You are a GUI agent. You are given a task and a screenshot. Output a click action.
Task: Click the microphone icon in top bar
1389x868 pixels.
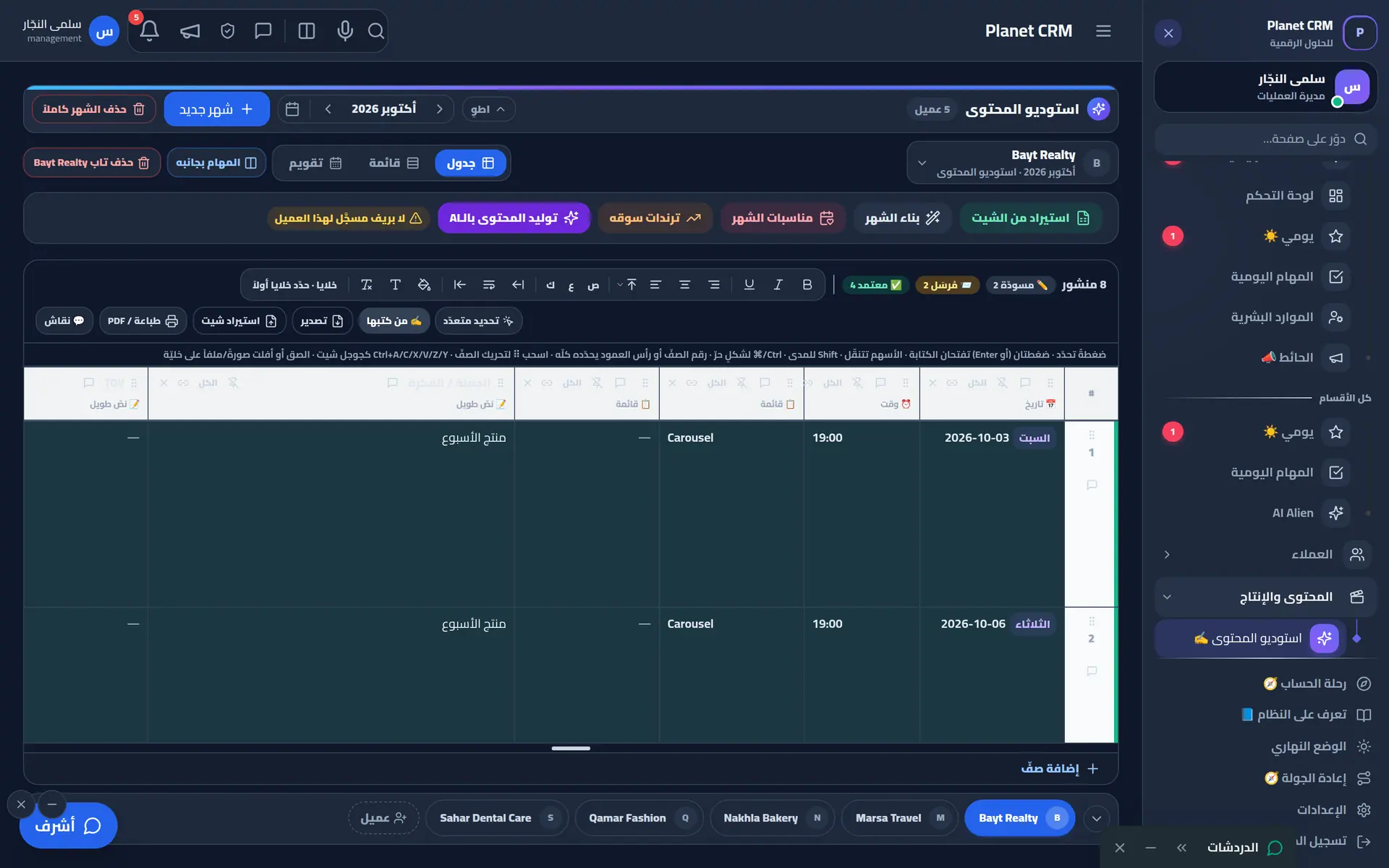345,30
